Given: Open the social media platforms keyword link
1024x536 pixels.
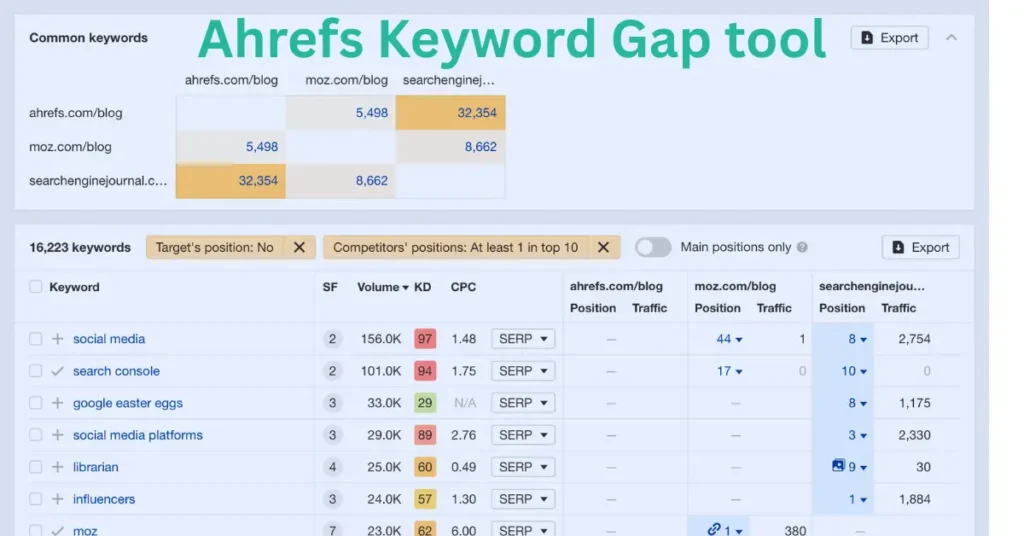Looking at the screenshot, I should (138, 435).
